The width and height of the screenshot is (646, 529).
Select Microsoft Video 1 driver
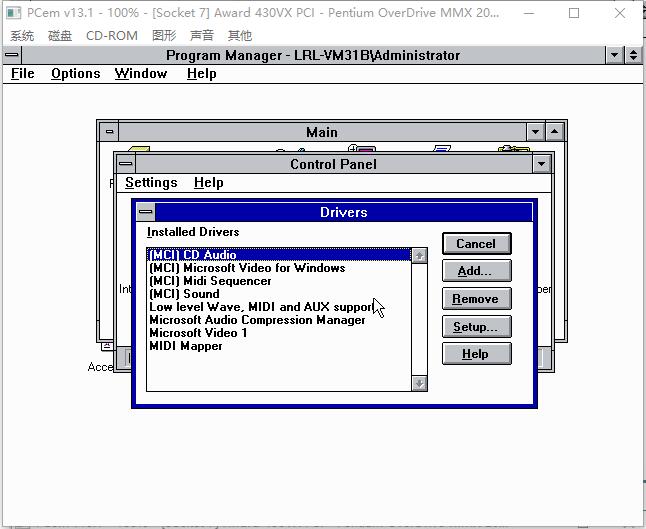click(279, 333)
